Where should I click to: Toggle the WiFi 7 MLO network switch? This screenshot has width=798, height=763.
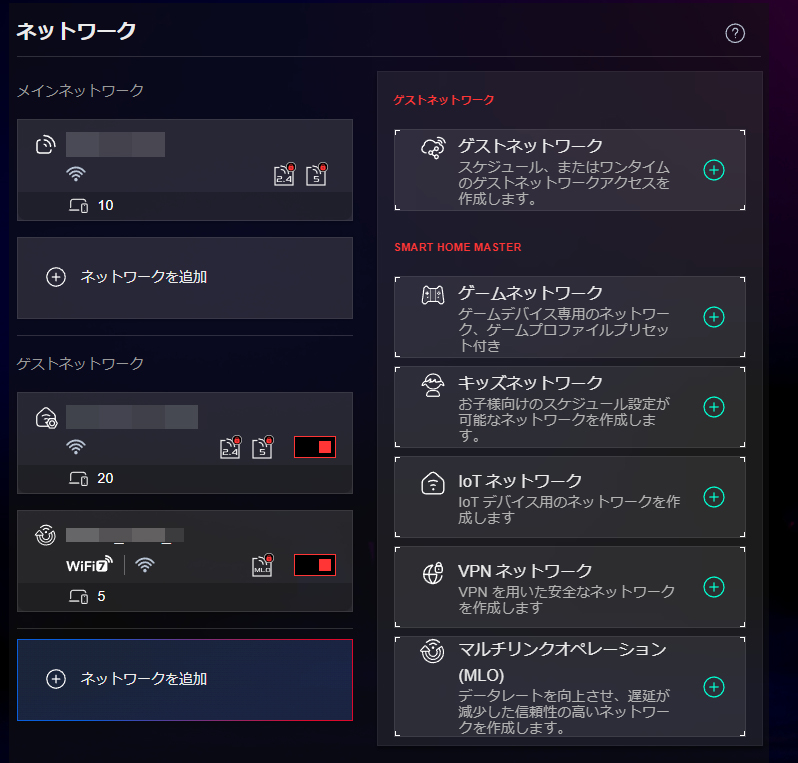315,565
